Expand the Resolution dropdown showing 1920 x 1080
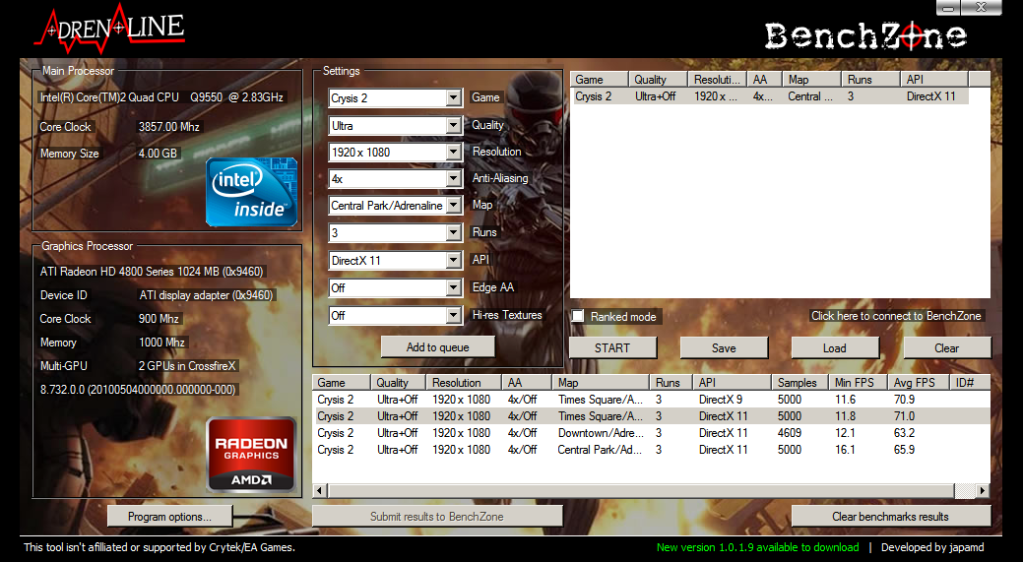 tap(453, 152)
